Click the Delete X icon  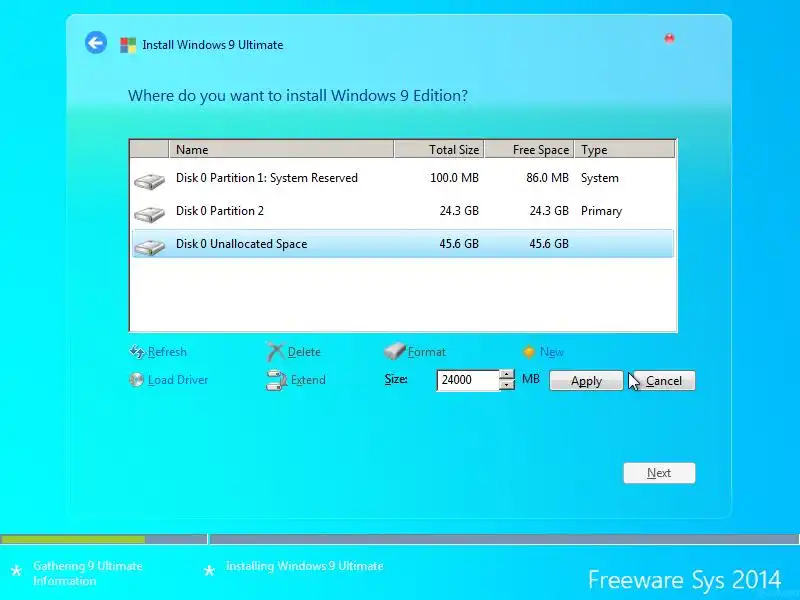[275, 352]
